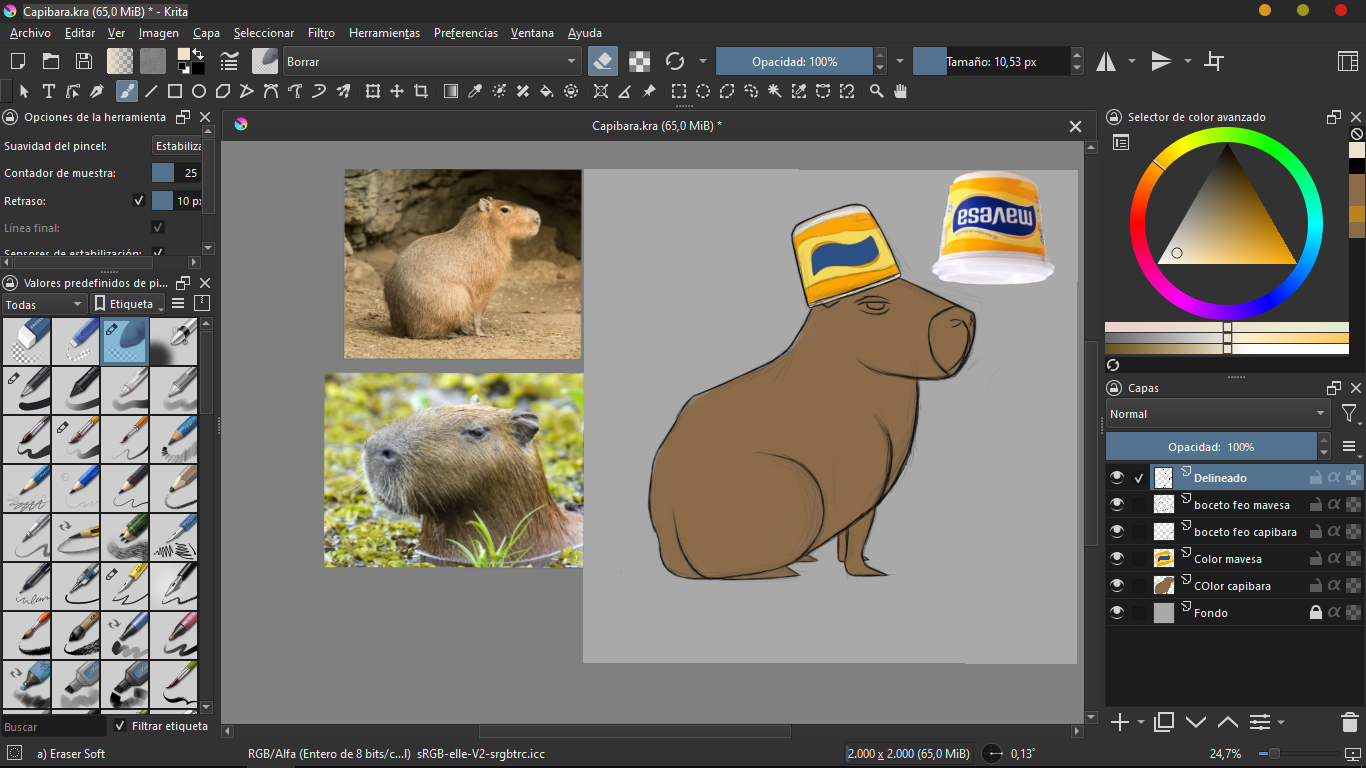The width and height of the screenshot is (1366, 768).
Task: Create a new document via toolbar icon
Action: coord(17,61)
